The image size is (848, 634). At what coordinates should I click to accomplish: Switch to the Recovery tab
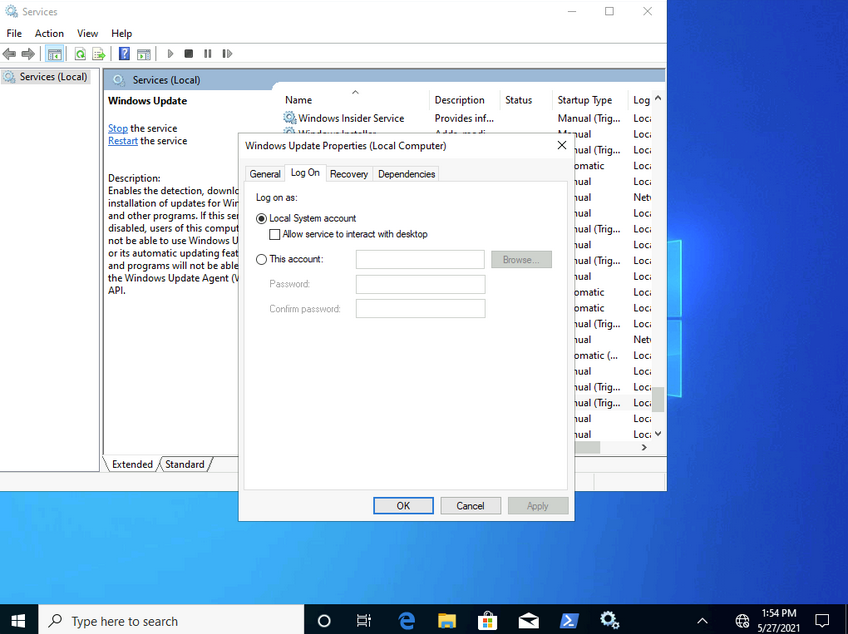coord(348,173)
